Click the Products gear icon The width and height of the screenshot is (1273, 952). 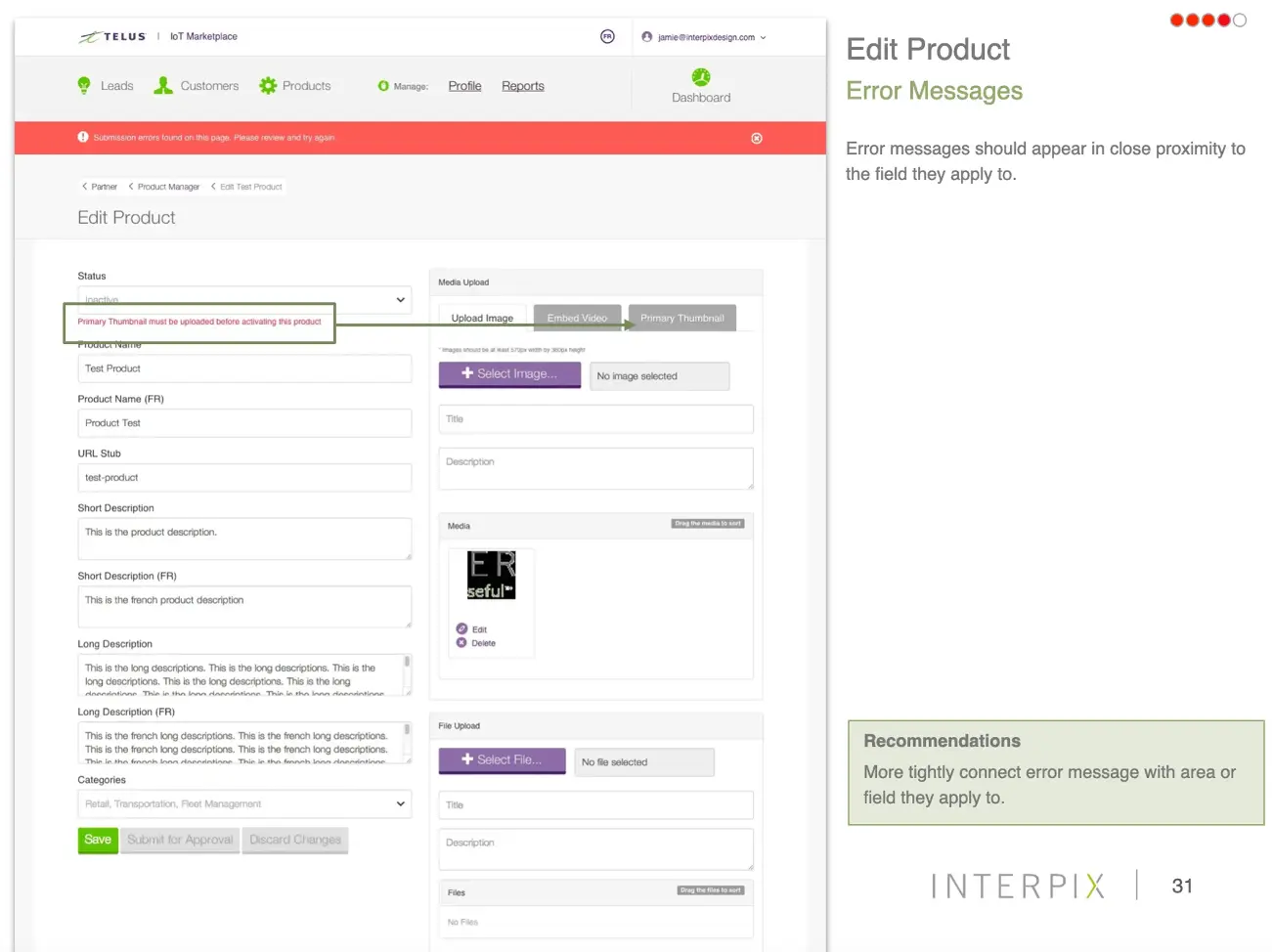pos(268,86)
